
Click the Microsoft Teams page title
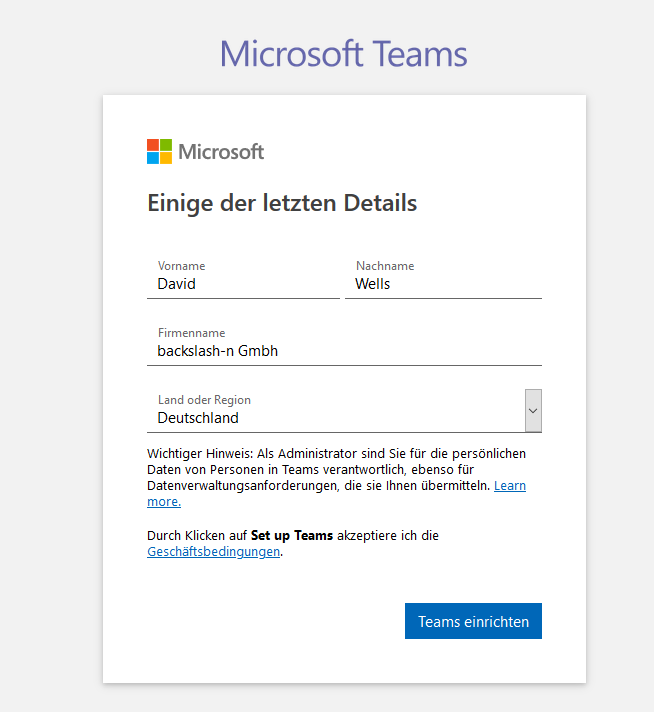[343, 53]
